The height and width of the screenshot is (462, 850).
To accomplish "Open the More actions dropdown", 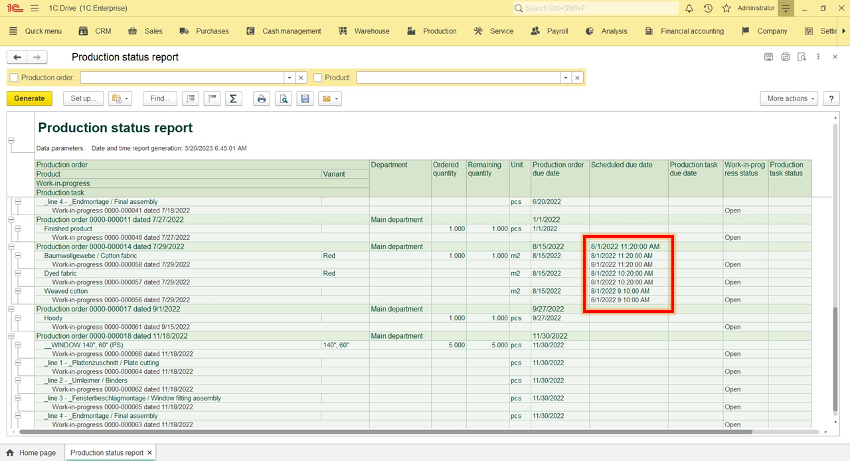I will click(x=789, y=99).
